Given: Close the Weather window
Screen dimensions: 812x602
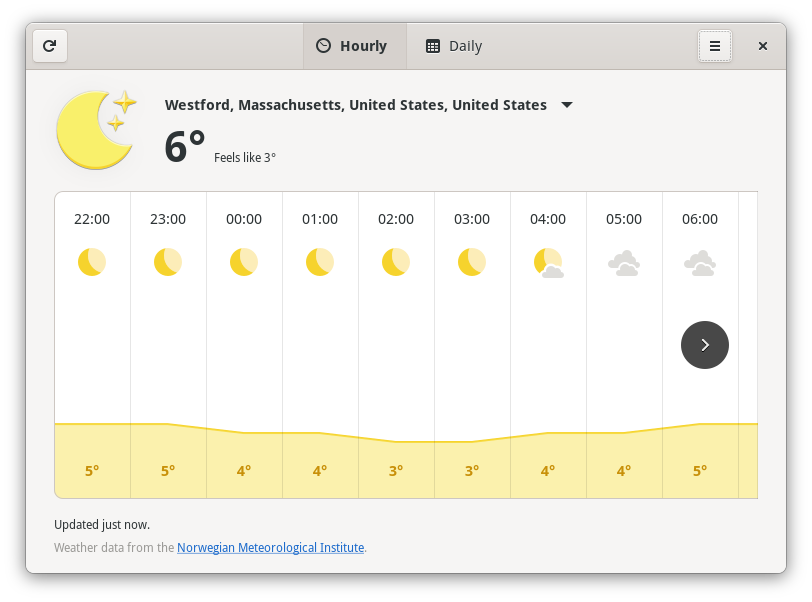Looking at the screenshot, I should coord(763,46).
